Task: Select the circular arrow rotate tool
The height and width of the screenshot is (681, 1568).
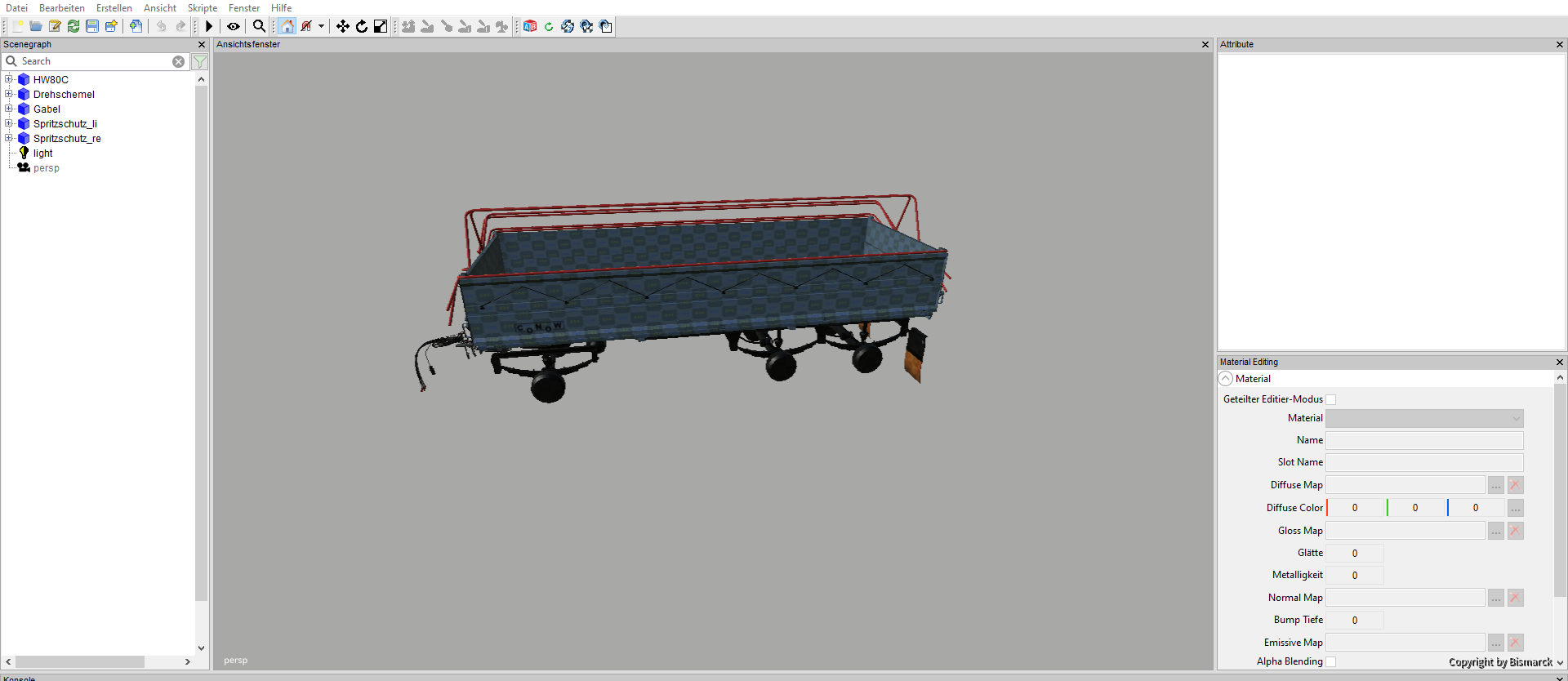Action: [362, 26]
